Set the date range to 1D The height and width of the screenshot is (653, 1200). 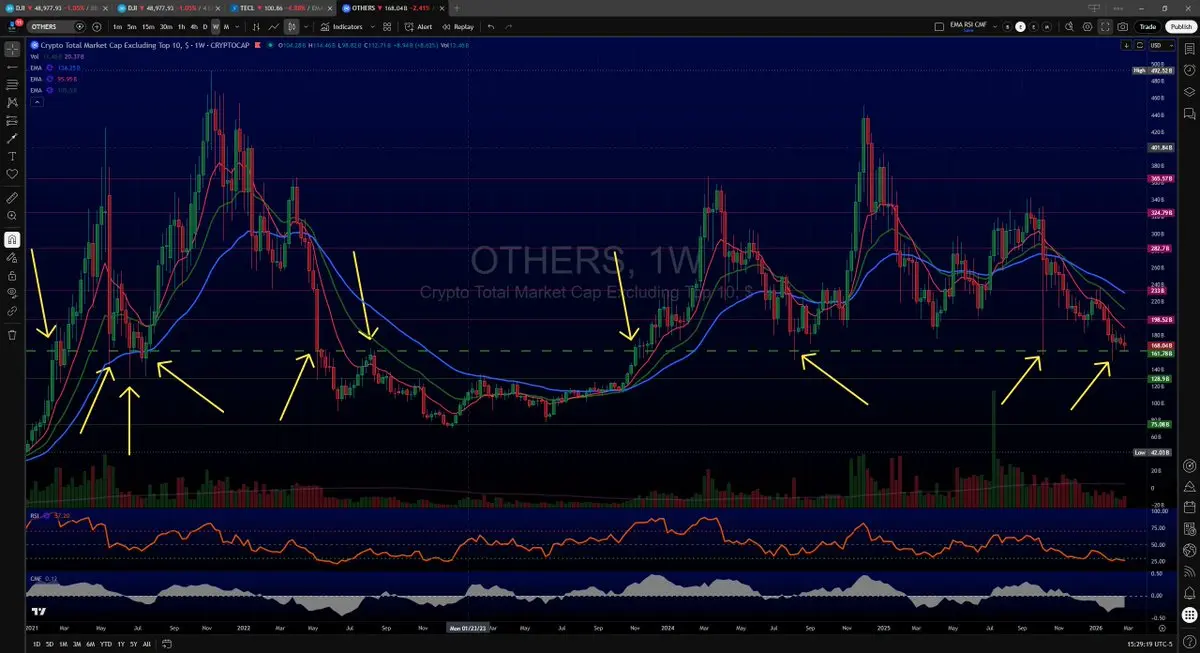(x=37, y=644)
